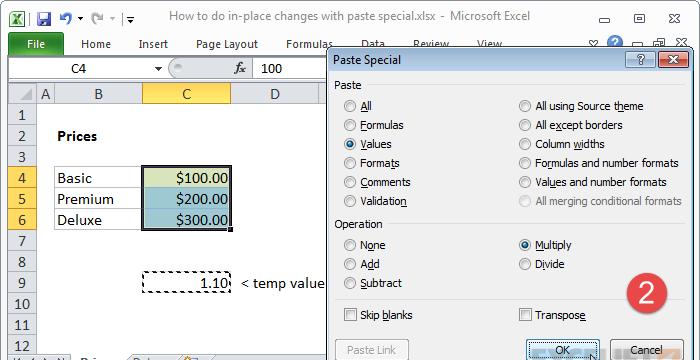Switch to the Home ribbon tab
The height and width of the screenshot is (360, 700).
pyautogui.click(x=96, y=44)
